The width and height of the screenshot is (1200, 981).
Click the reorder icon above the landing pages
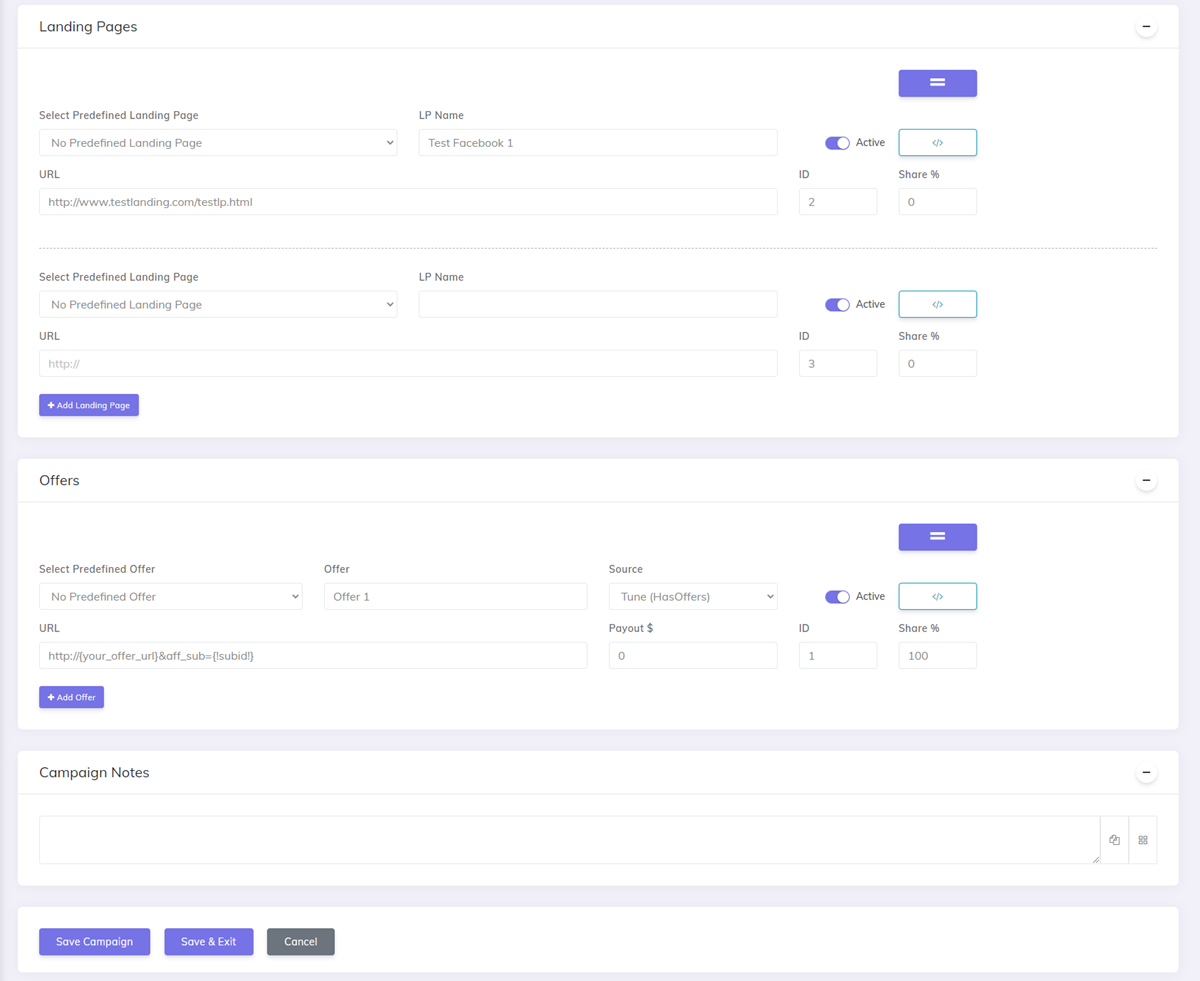click(x=937, y=83)
